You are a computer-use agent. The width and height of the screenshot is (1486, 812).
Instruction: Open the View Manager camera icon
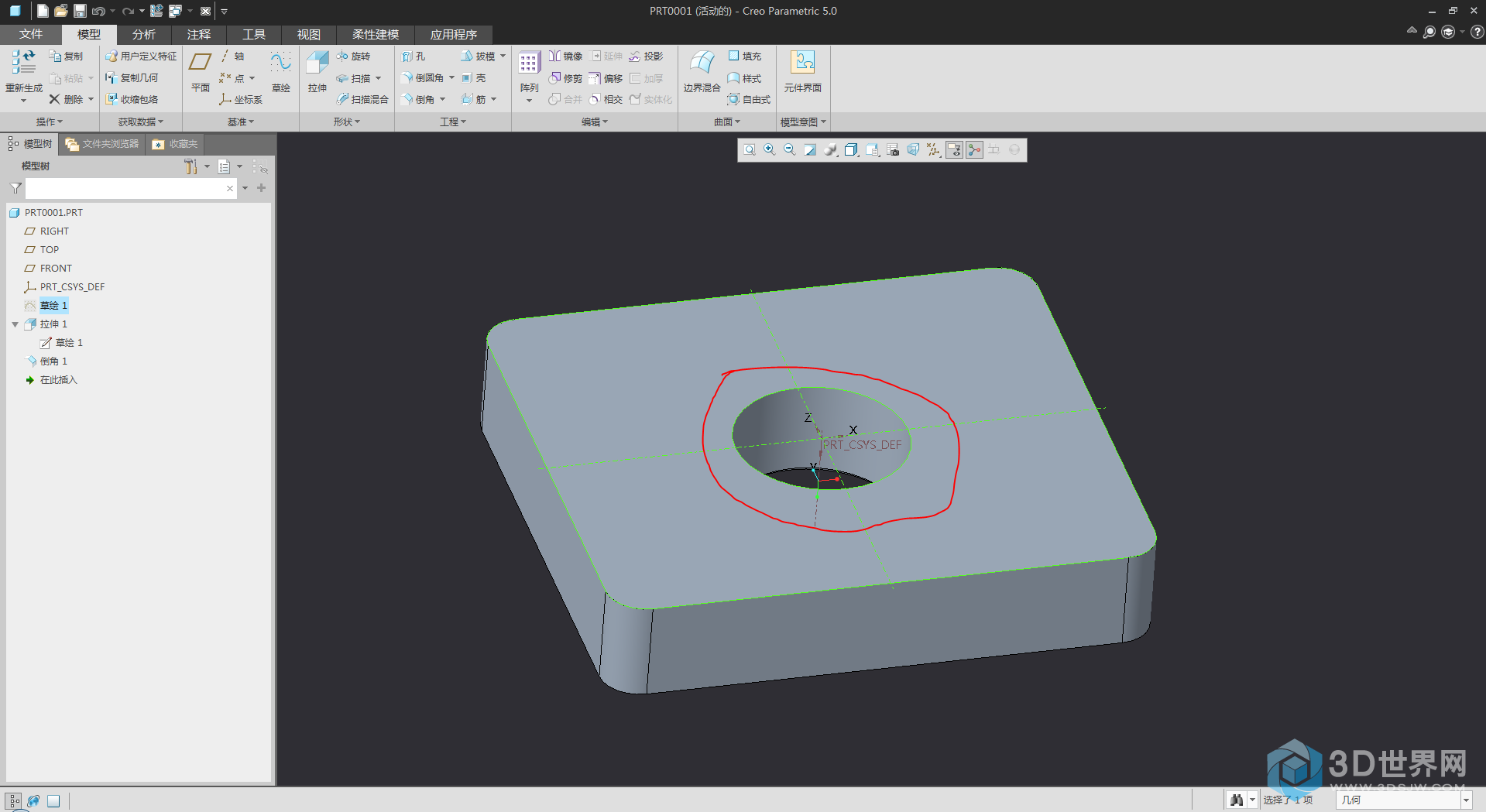[893, 150]
